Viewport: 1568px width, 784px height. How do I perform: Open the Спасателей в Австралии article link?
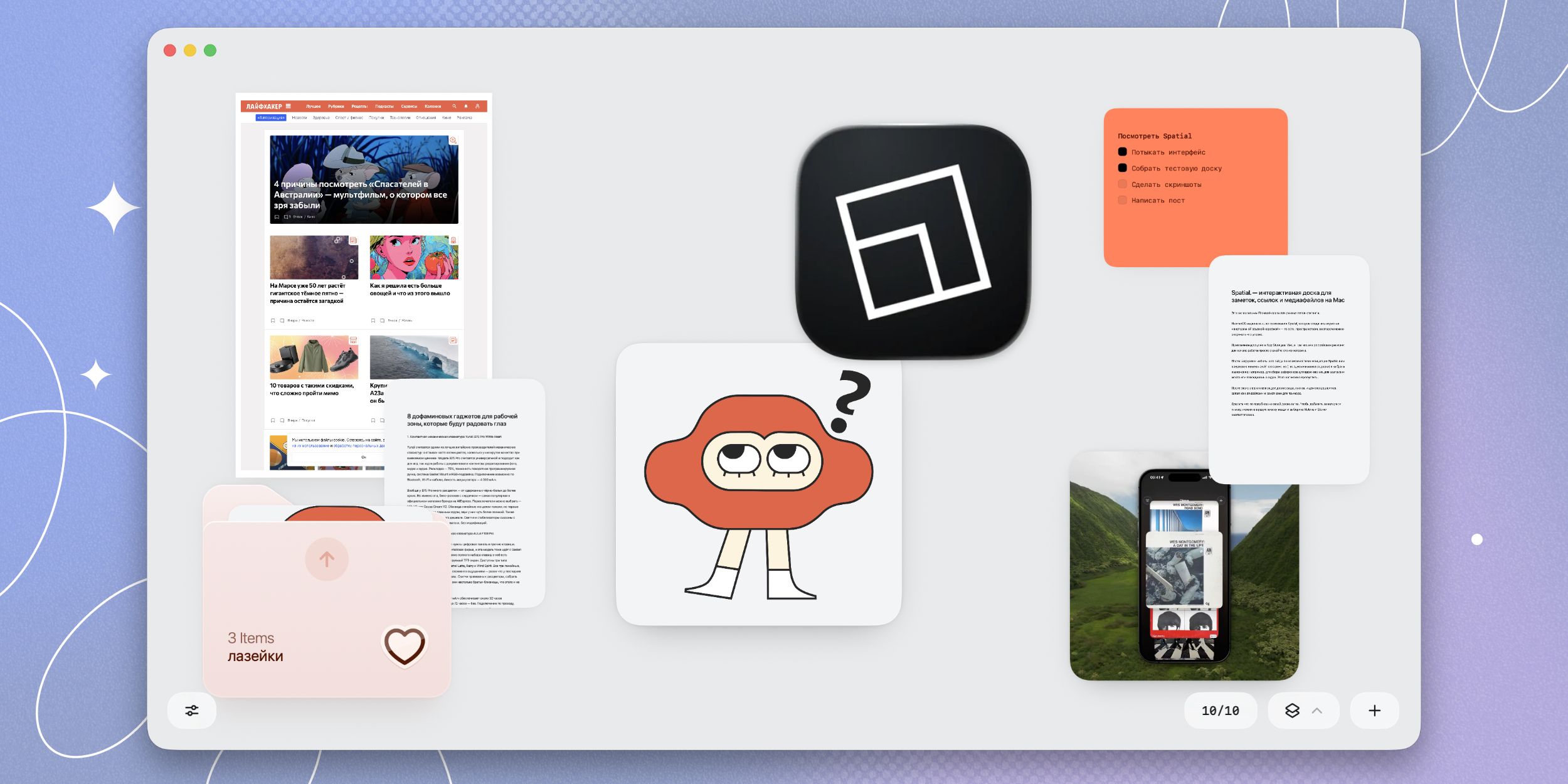click(x=361, y=194)
